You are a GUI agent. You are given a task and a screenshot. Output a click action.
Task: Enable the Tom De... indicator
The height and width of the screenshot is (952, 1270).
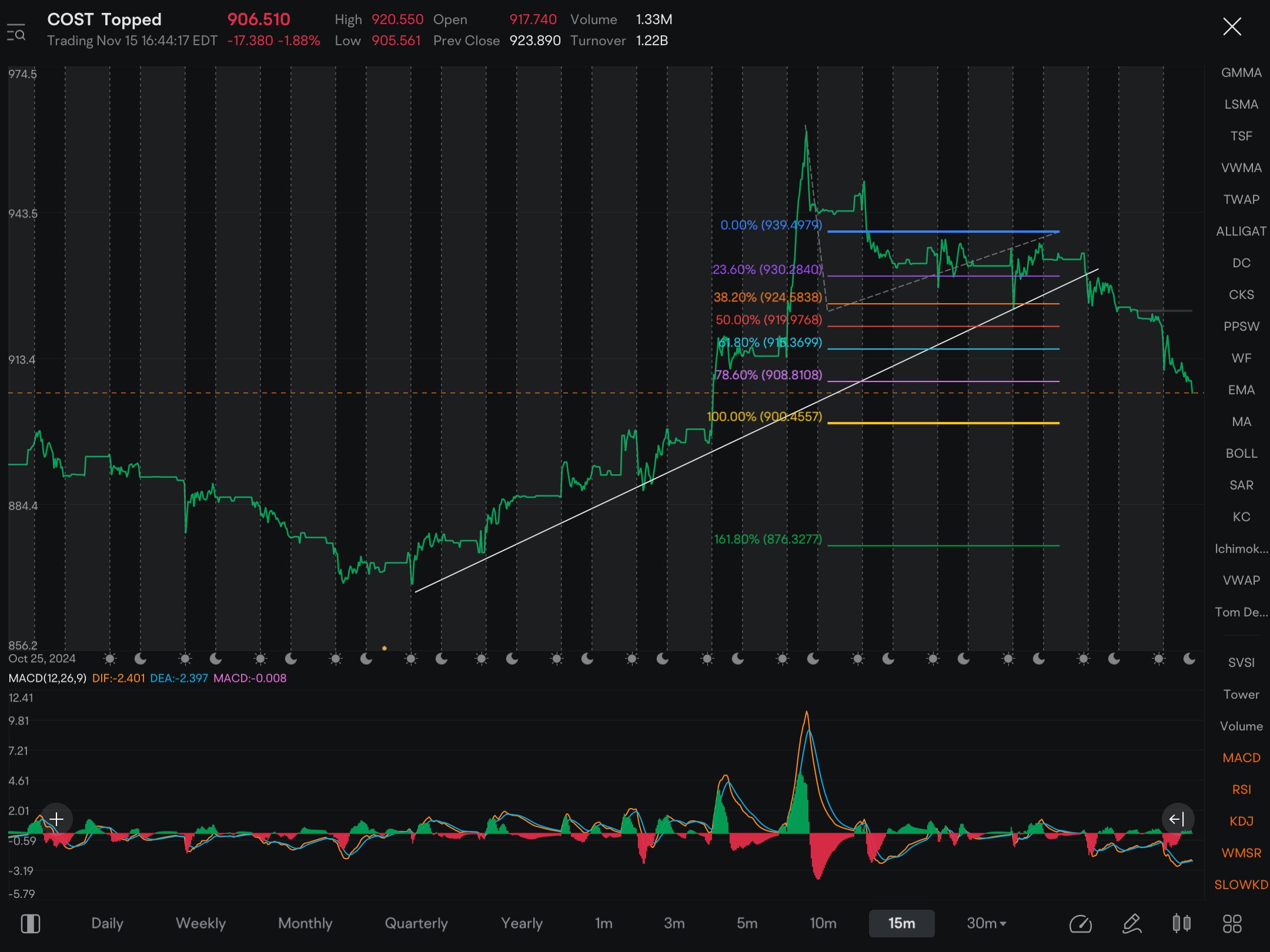1241,612
